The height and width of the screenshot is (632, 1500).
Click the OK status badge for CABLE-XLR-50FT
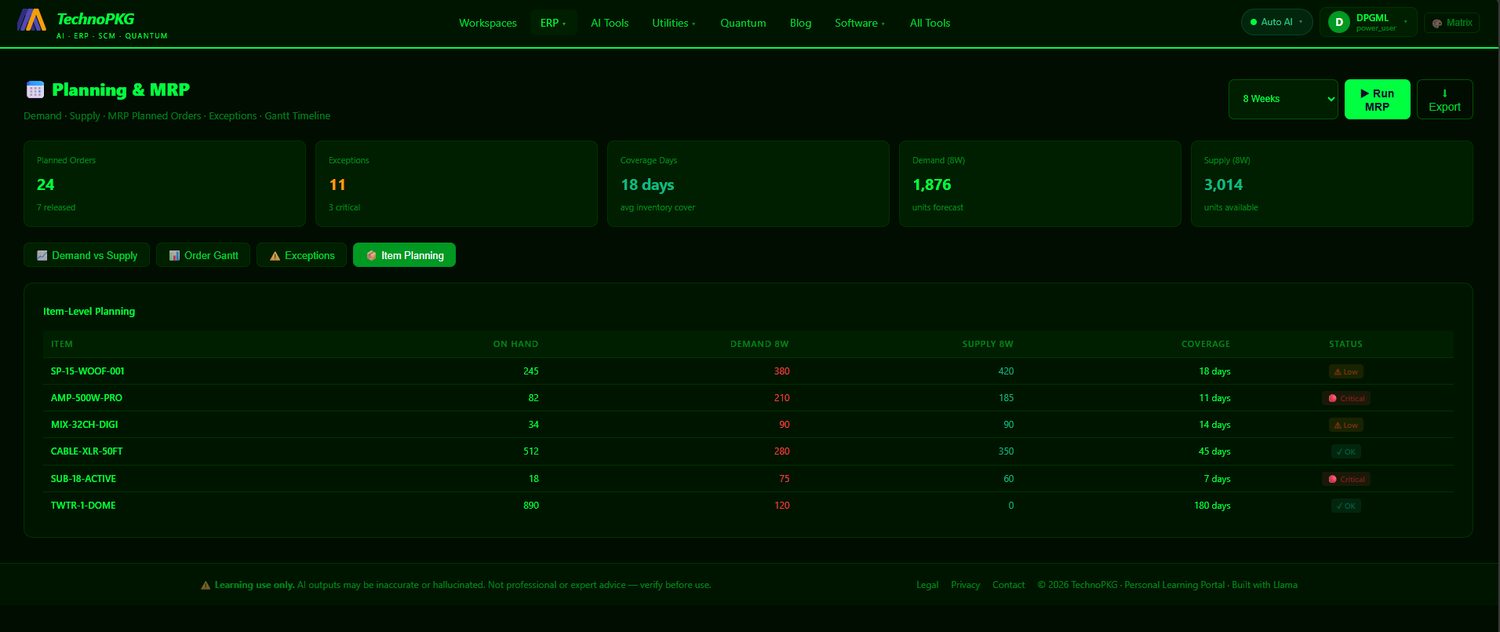coord(1345,452)
